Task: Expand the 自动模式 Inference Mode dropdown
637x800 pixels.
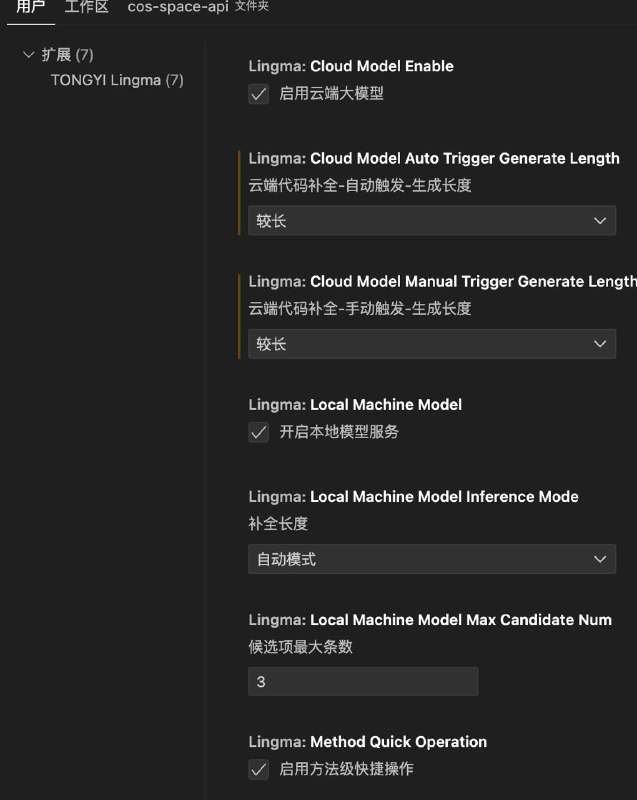Action: (431, 559)
